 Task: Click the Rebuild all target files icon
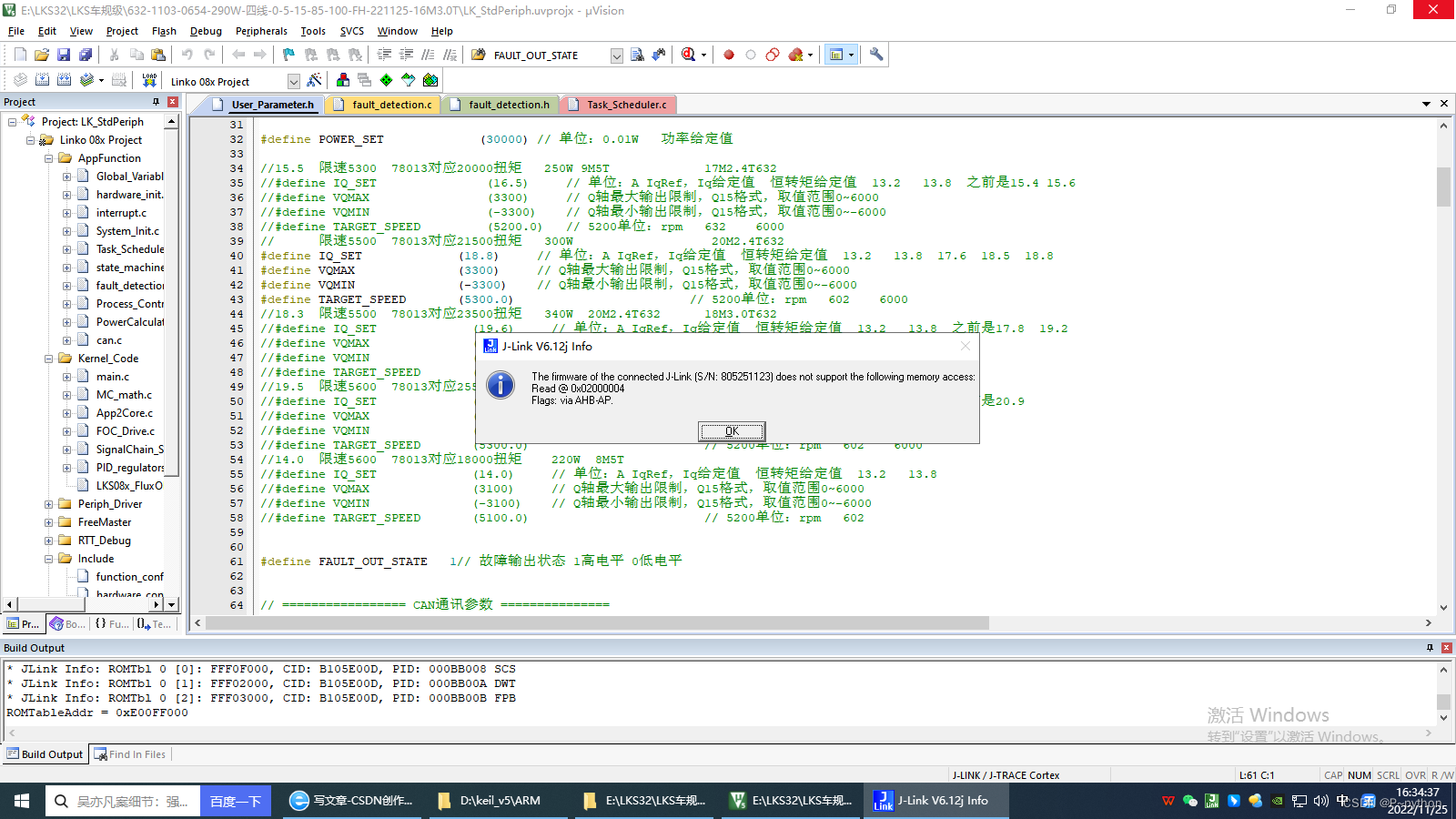click(62, 80)
